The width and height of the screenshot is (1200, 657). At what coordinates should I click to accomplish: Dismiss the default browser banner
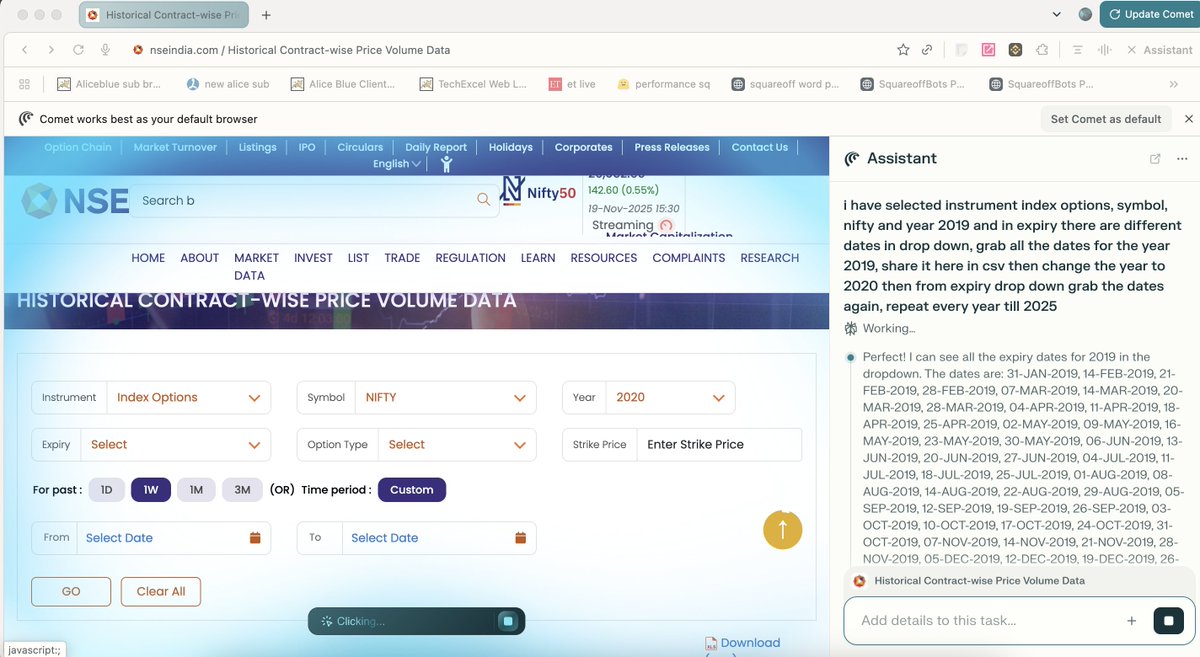(x=1189, y=118)
